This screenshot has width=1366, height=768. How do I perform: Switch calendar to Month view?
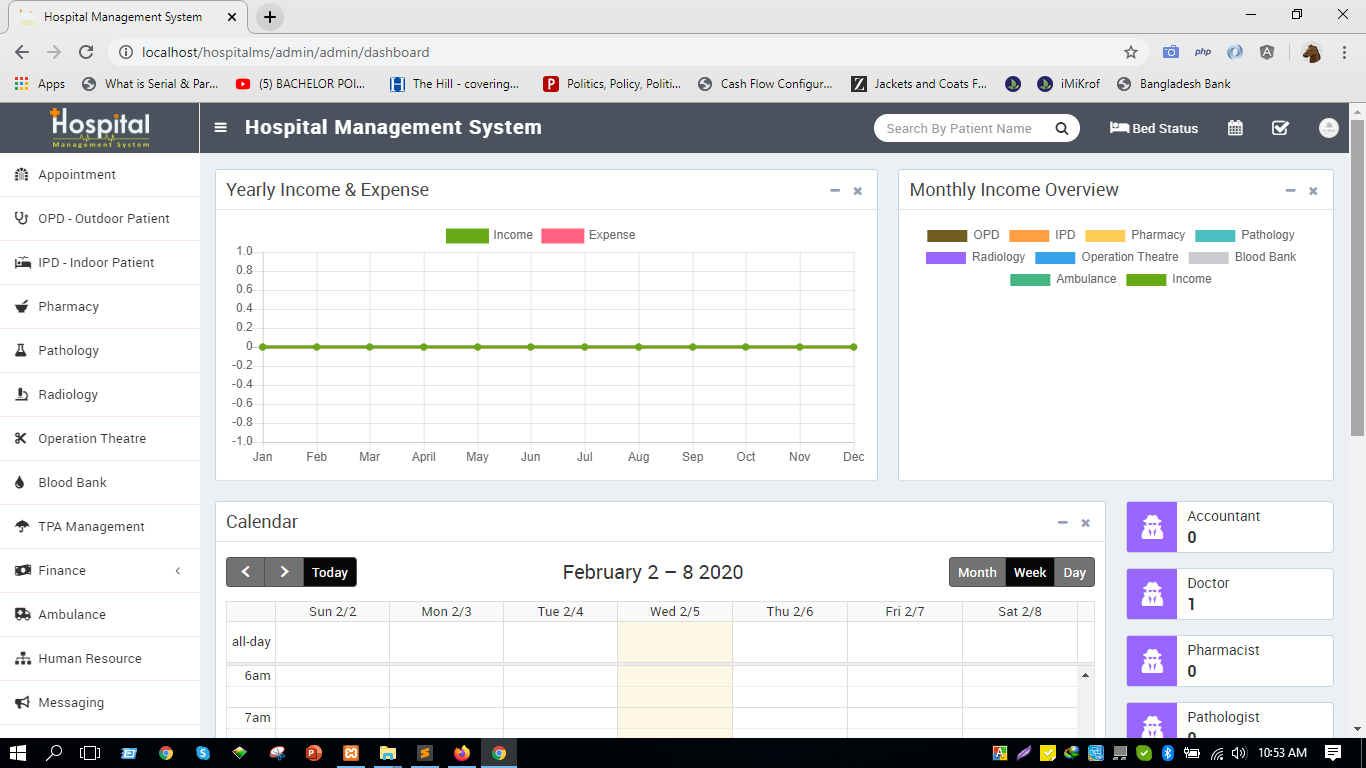click(x=977, y=572)
